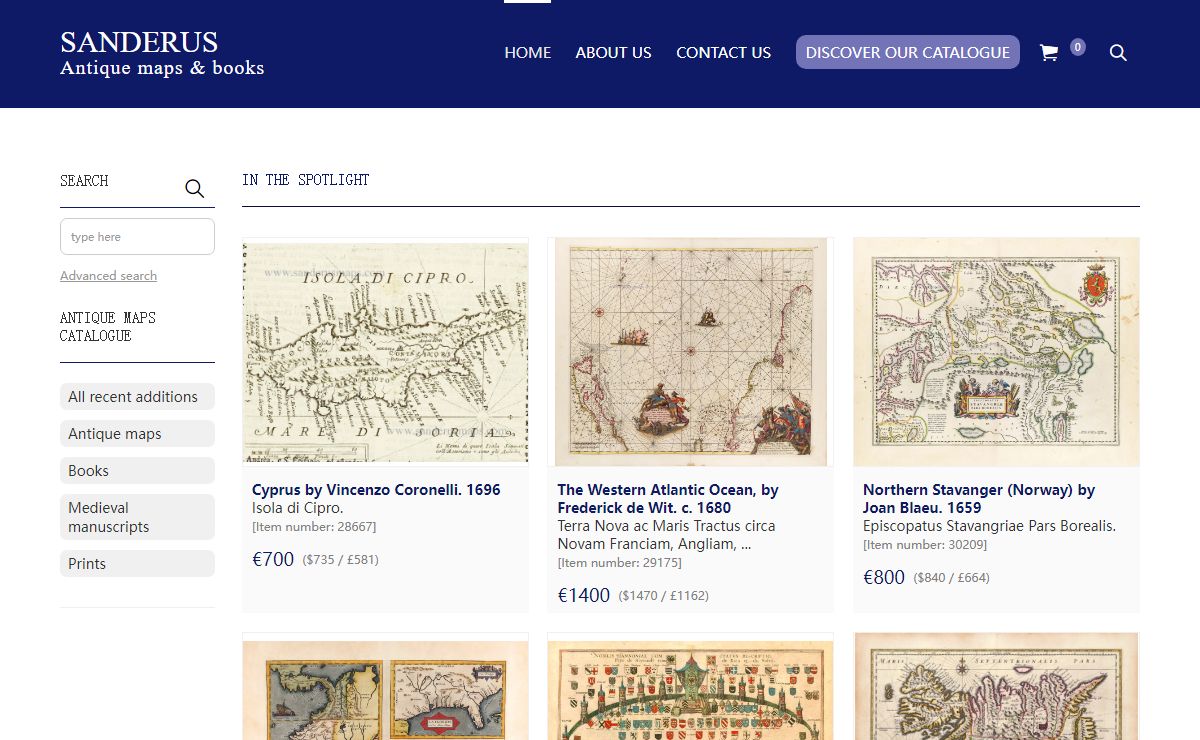Click 'Item number: 30209' text
The width and height of the screenshot is (1200, 740).
(925, 545)
